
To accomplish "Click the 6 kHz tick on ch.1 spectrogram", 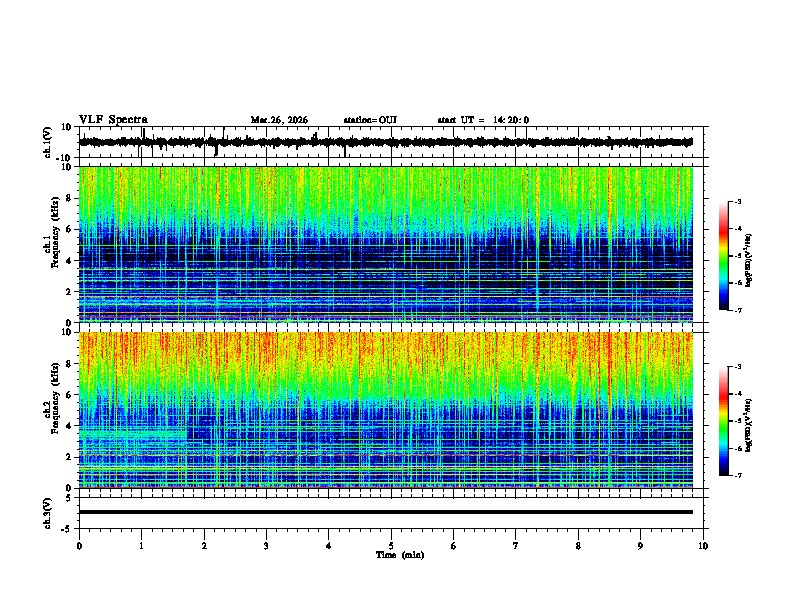I will [x=70, y=229].
